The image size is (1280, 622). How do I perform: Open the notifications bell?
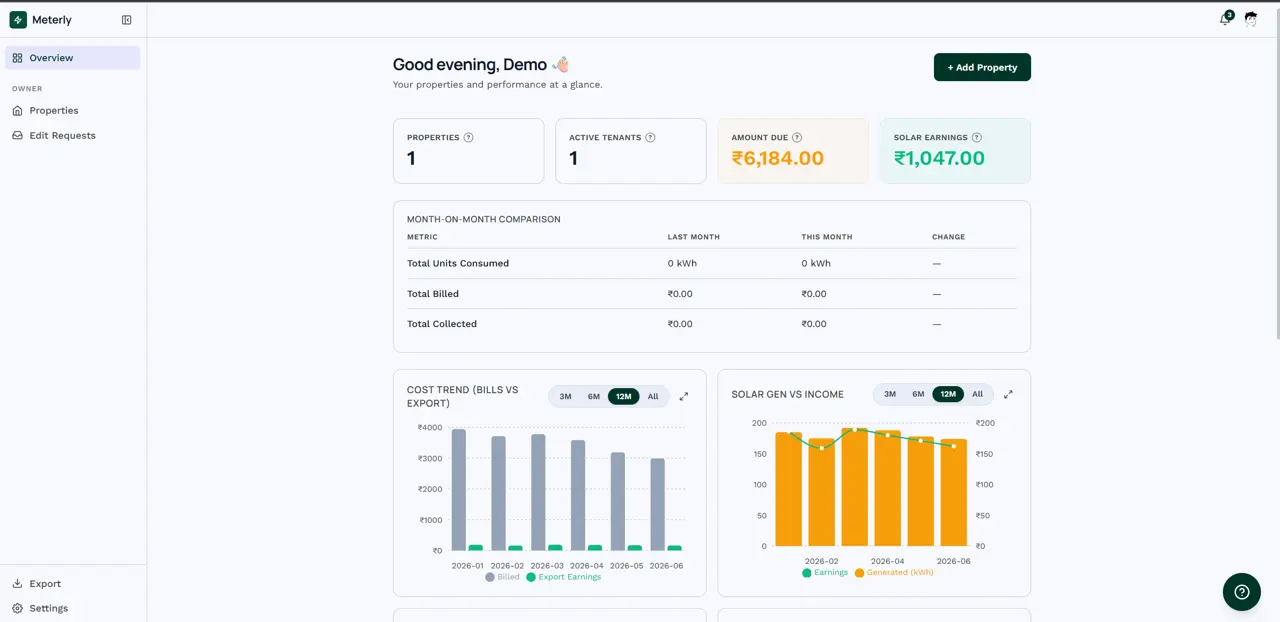click(x=1225, y=19)
